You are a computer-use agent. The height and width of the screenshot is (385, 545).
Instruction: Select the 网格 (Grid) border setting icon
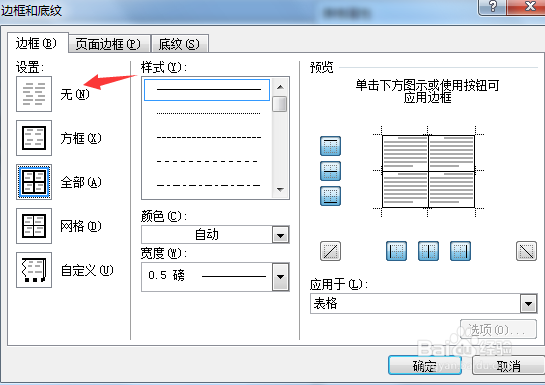[34, 226]
